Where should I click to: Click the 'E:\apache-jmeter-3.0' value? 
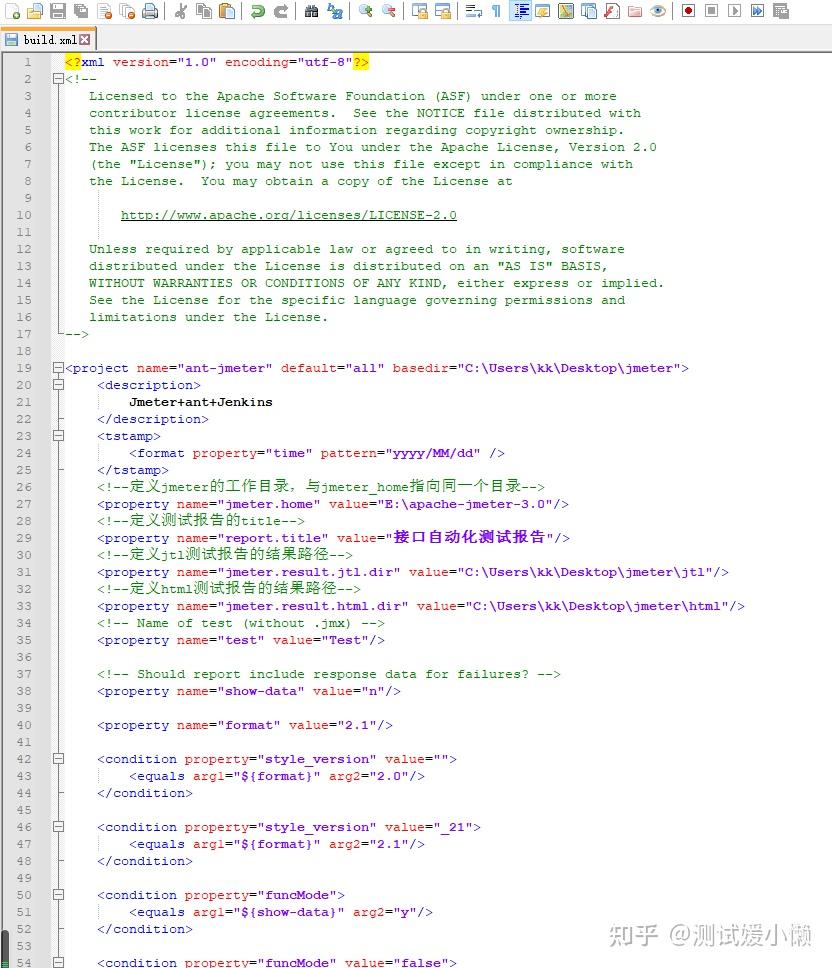pyautogui.click(x=465, y=504)
